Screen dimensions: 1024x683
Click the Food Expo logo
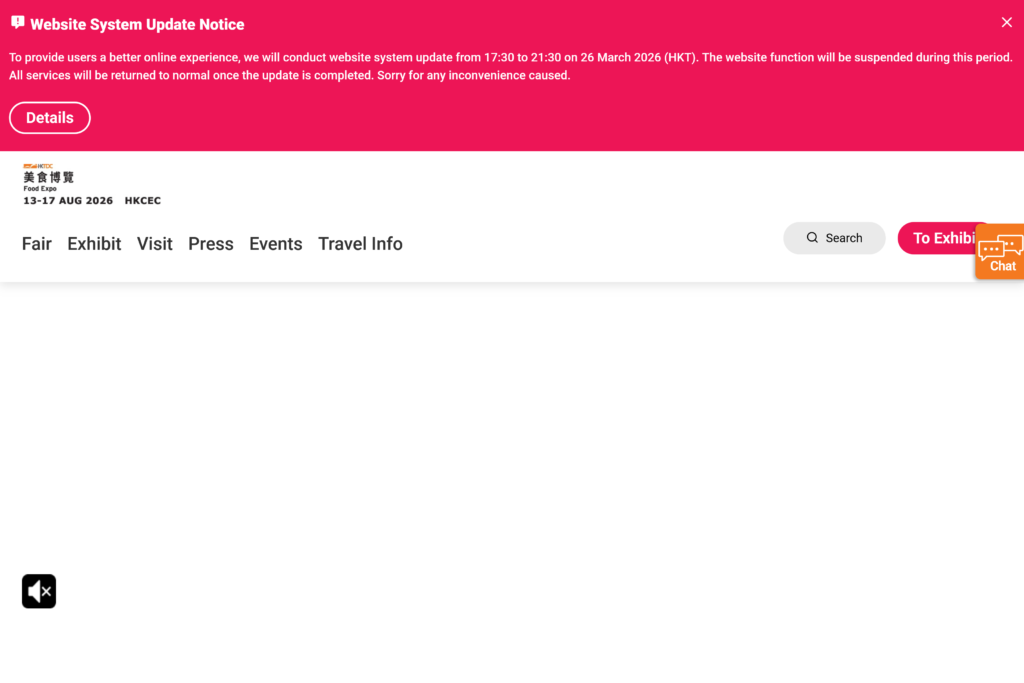(x=48, y=177)
